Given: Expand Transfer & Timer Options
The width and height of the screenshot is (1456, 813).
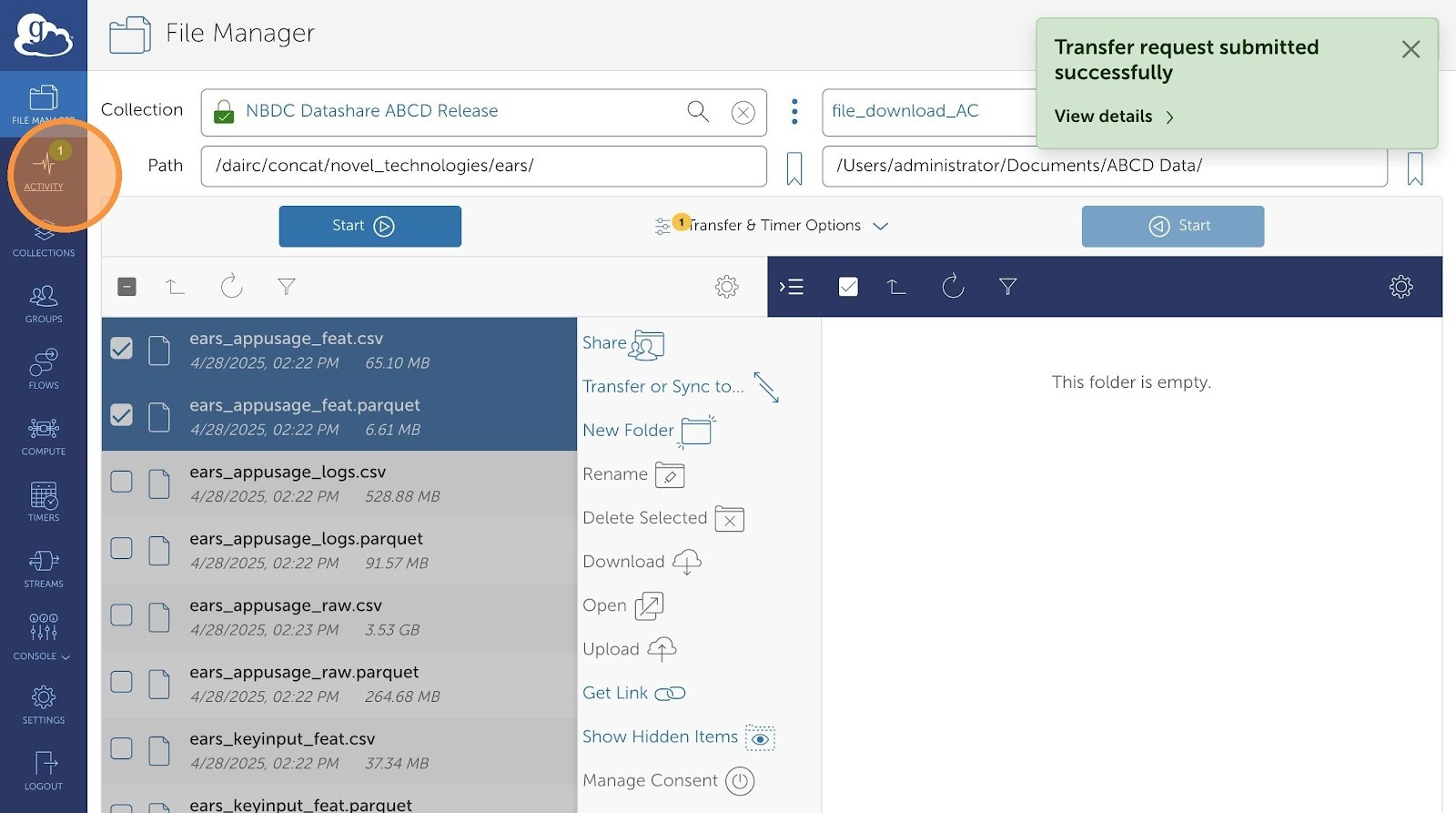Looking at the screenshot, I should (x=772, y=226).
